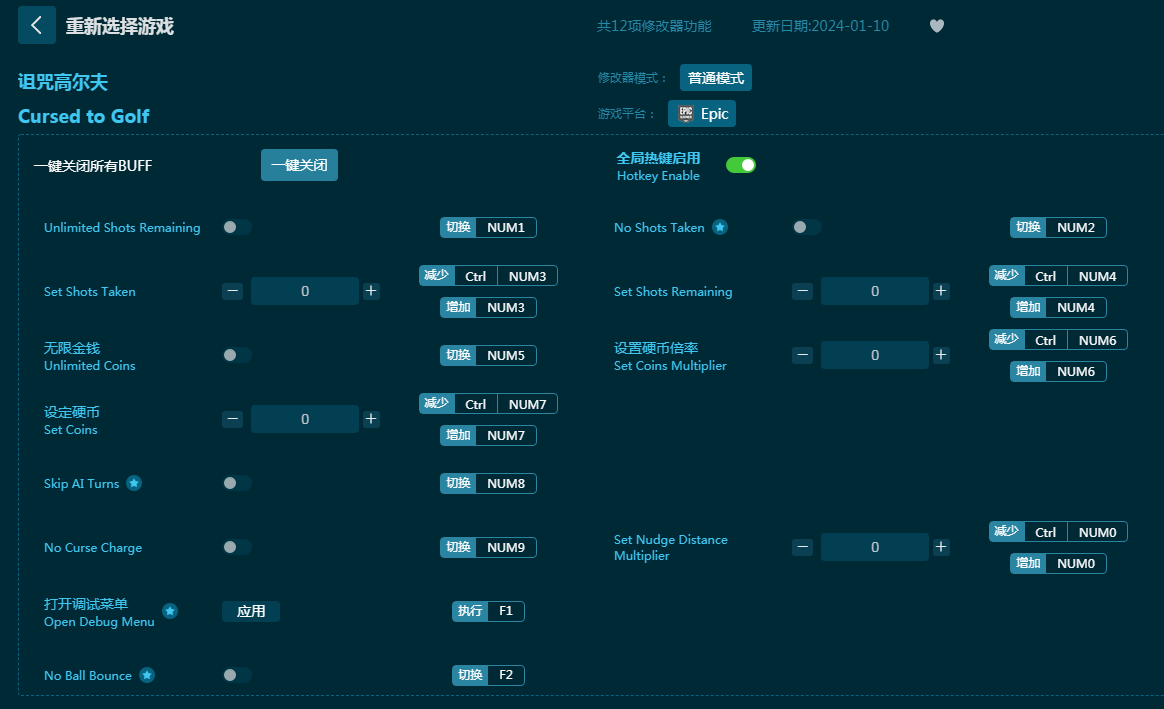Screen dimensions: 1164x709
Task: Enable the Unlimited Shots Remaining toggle
Action: point(237,227)
